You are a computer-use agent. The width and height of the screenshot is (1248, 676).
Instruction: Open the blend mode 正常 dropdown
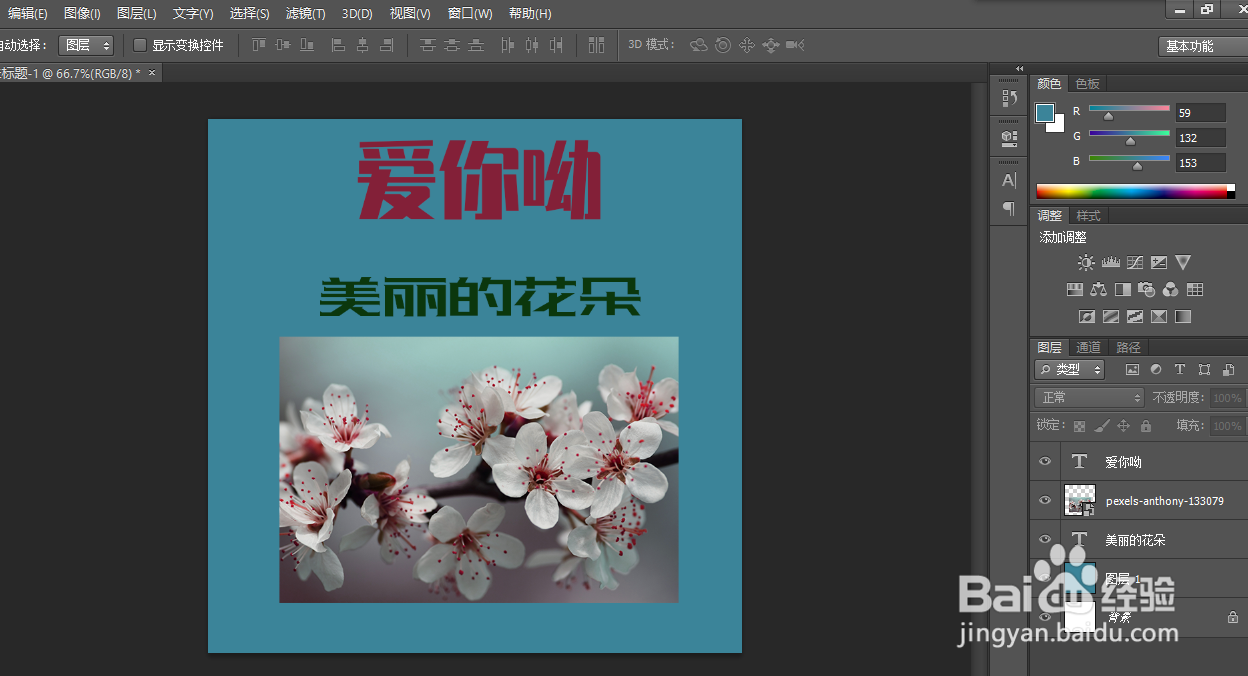tap(1089, 397)
